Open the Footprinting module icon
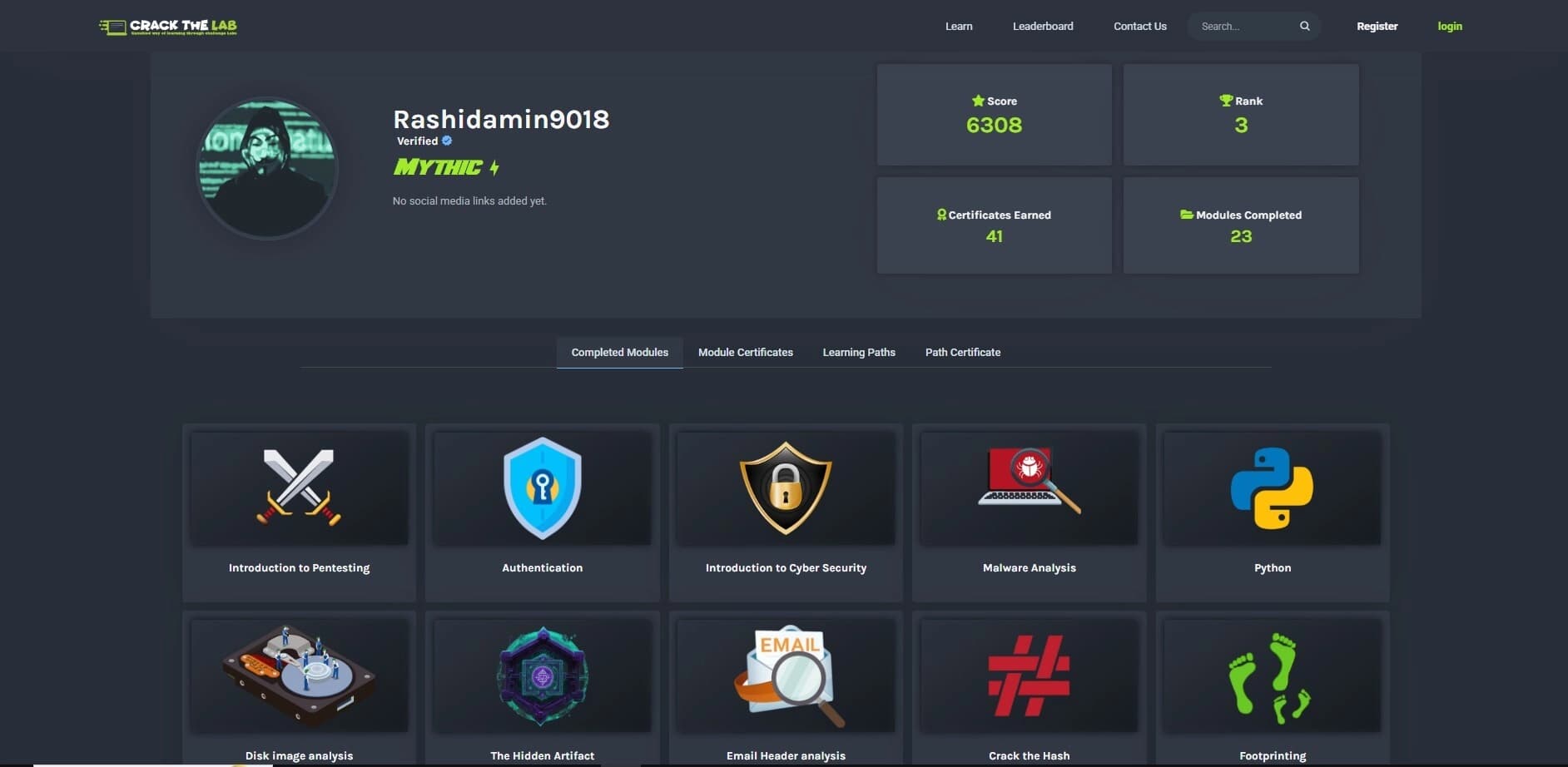Viewport: 1568px width, 767px height. point(1272,675)
